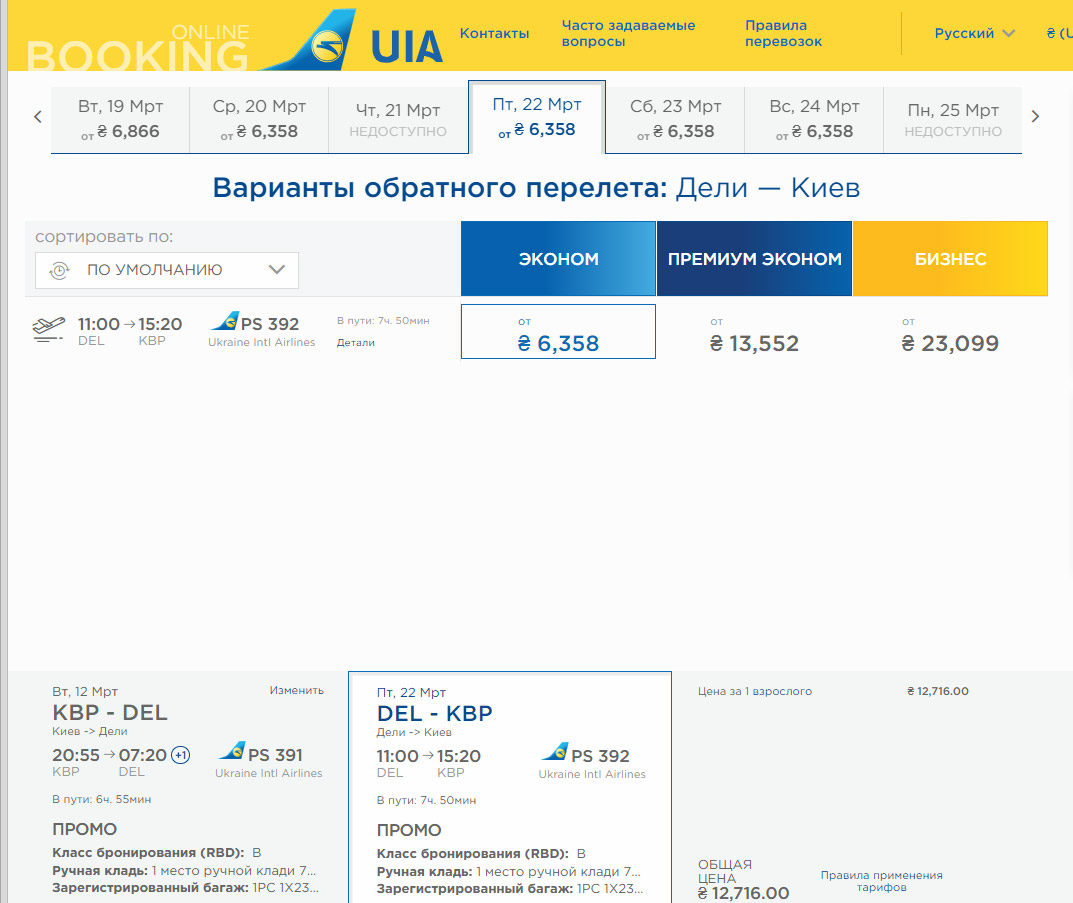The height and width of the screenshot is (903, 1073).
Task: Click the В пути: 7ч. 50мин text in results row
Action: 383,321
